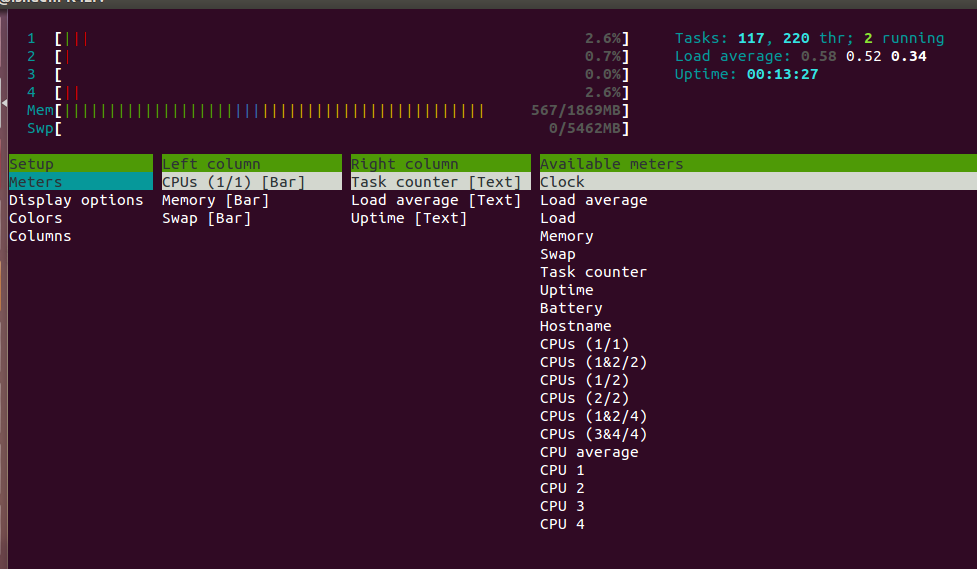The height and width of the screenshot is (569, 977).
Task: Choose CPU 4 from Available meters
Action: coord(562,525)
